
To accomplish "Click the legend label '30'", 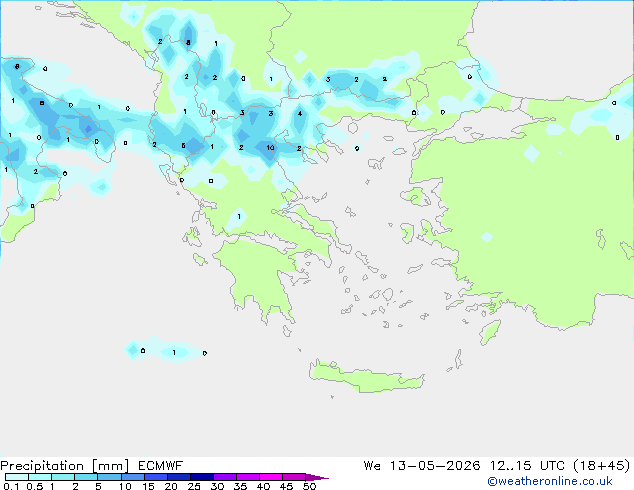I will coord(217,486).
